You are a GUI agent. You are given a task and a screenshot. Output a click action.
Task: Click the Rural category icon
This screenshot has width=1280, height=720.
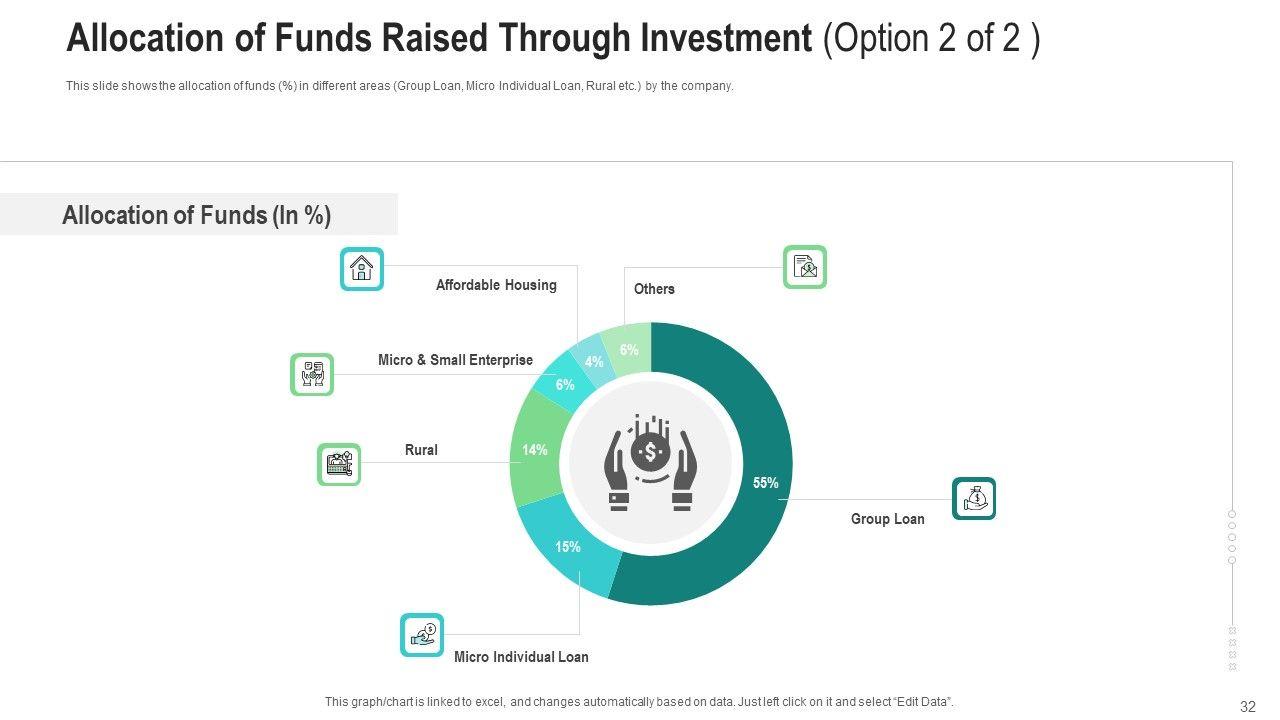[x=339, y=464]
